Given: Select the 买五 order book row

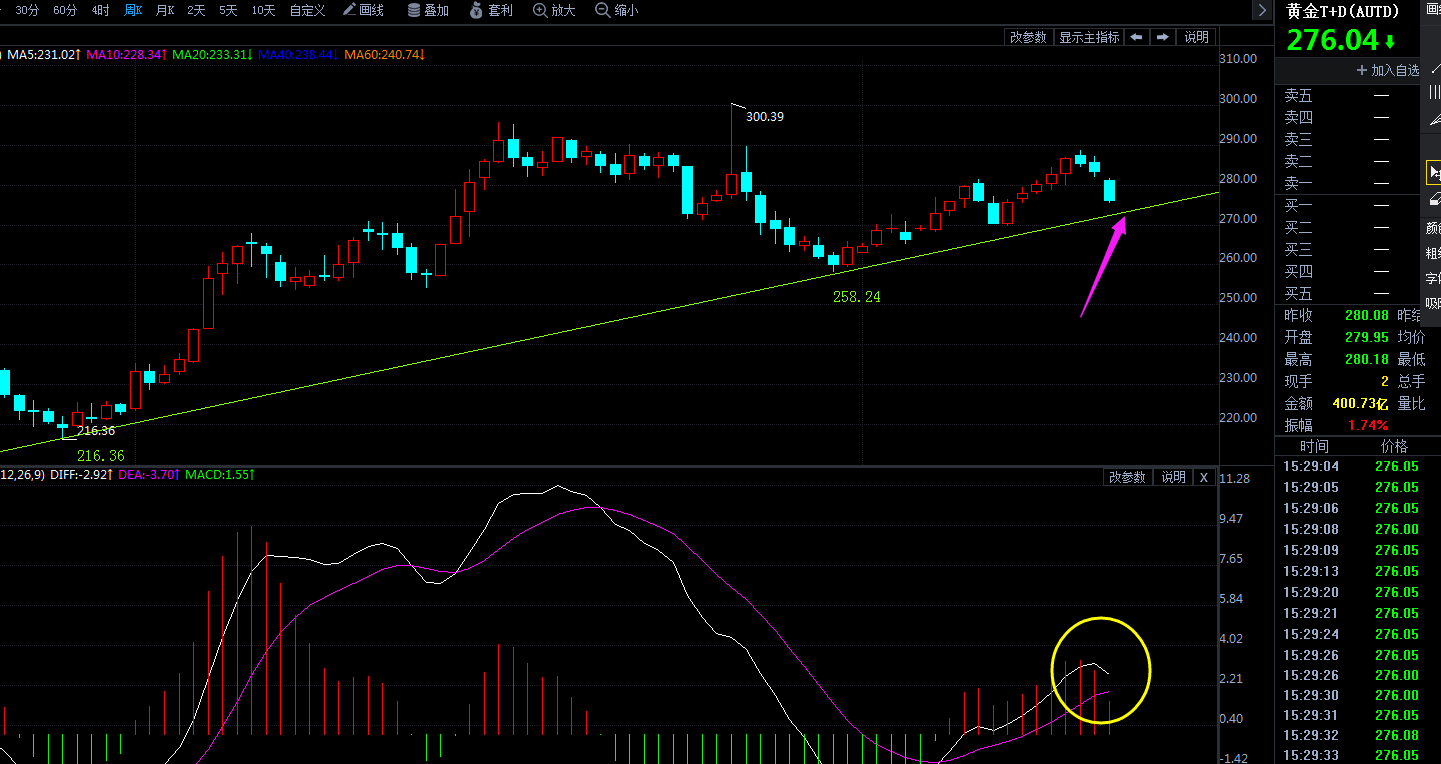Looking at the screenshot, I should (1347, 294).
